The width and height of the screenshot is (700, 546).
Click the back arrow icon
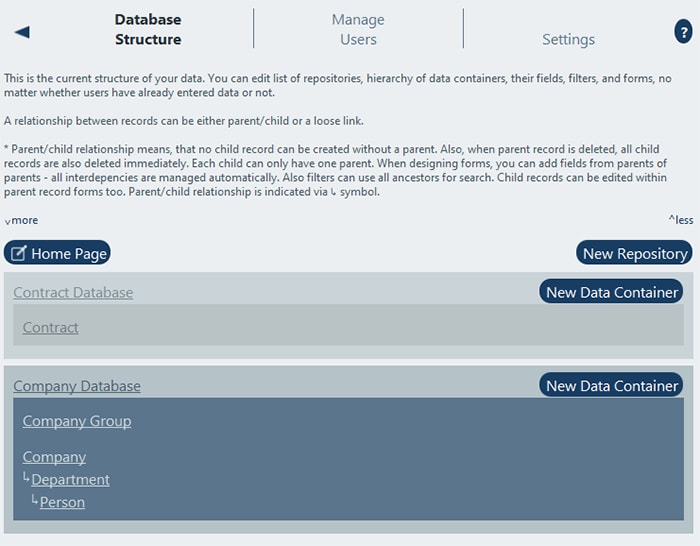coord(22,32)
